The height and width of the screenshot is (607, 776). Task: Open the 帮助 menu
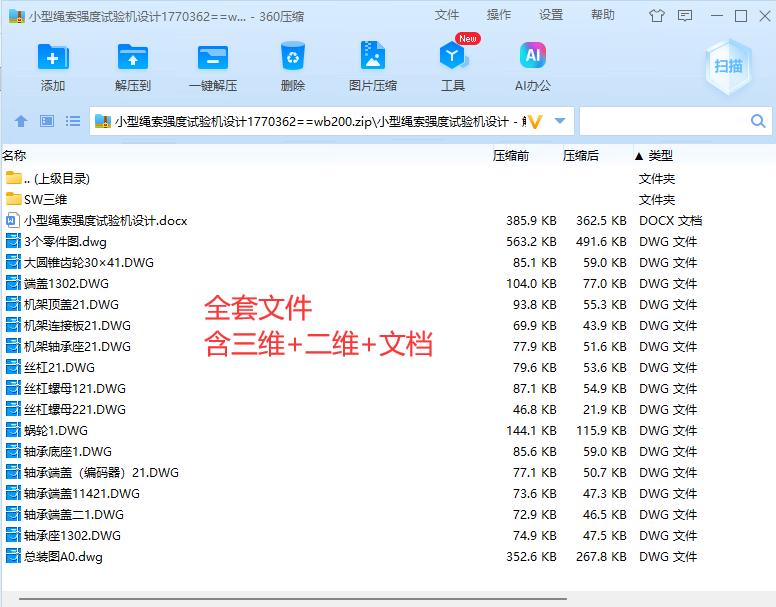point(602,15)
